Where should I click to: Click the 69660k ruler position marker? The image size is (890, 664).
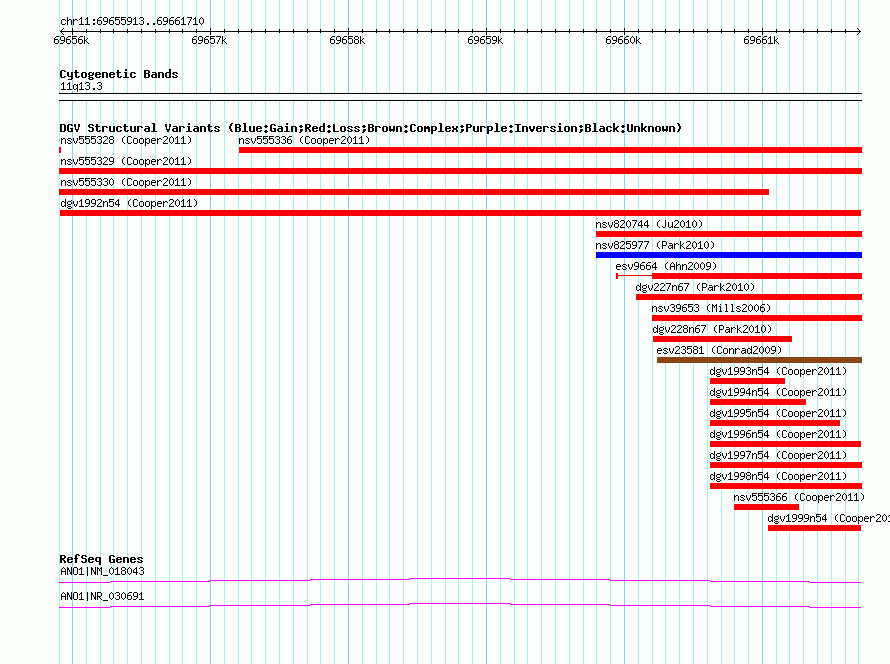click(x=623, y=40)
